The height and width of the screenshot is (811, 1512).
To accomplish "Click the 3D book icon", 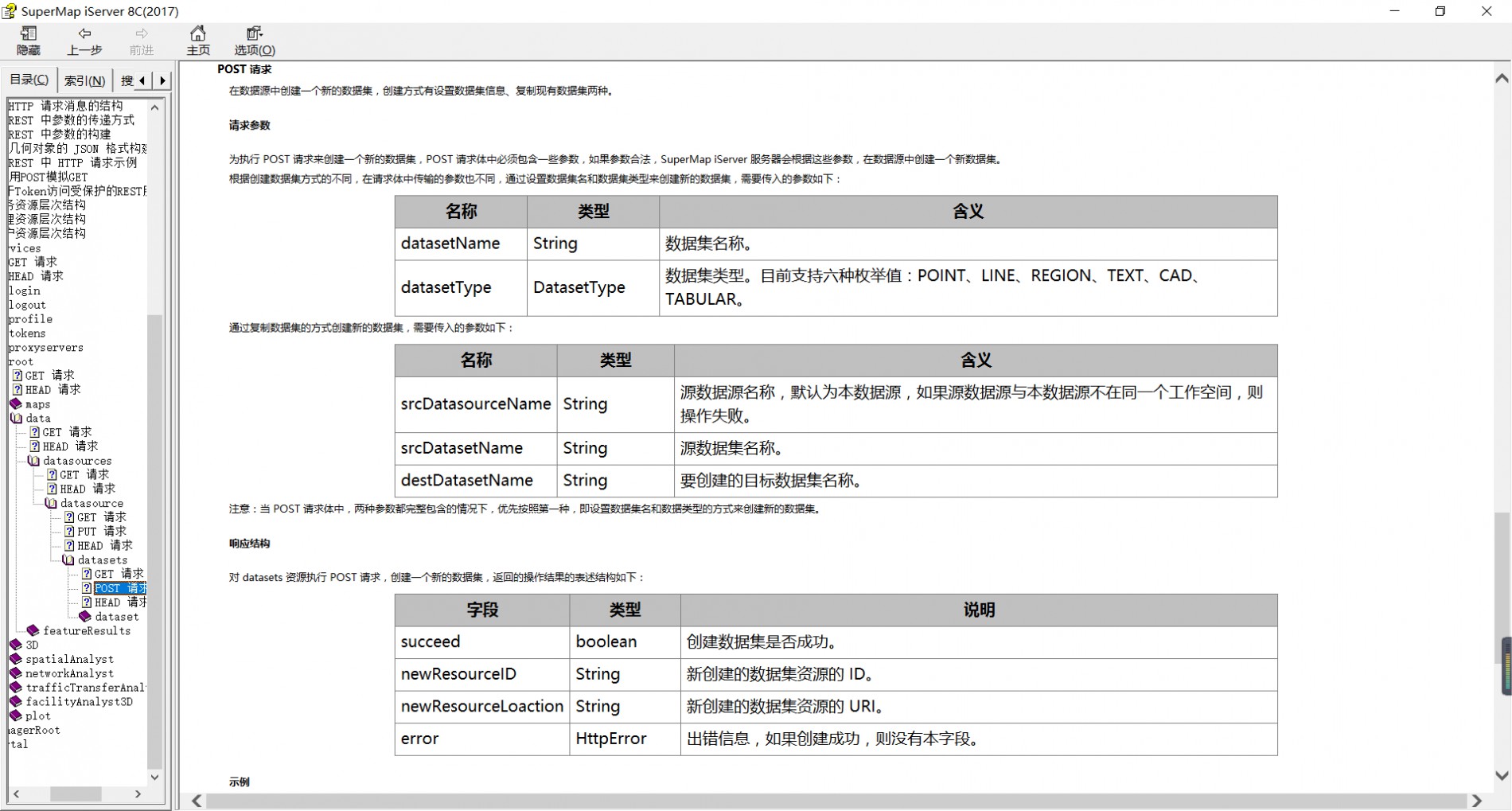I will coord(16,645).
